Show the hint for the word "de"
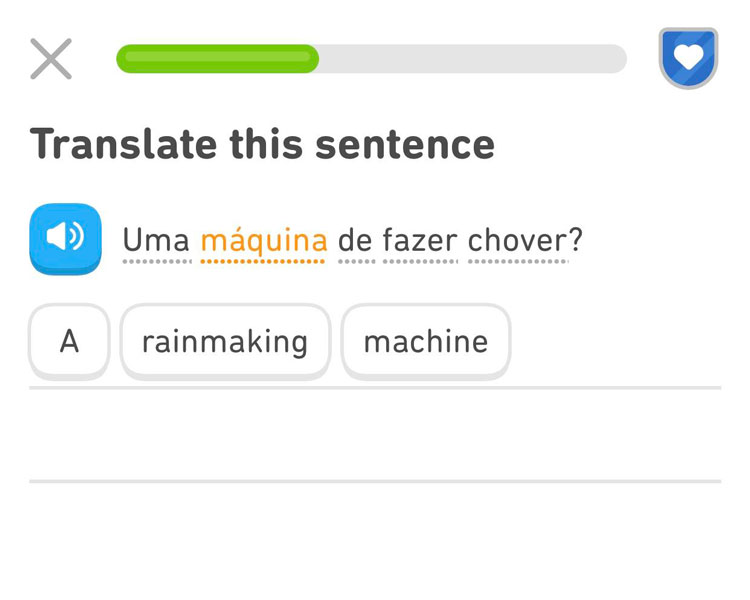The height and width of the screenshot is (600, 750). [355, 241]
